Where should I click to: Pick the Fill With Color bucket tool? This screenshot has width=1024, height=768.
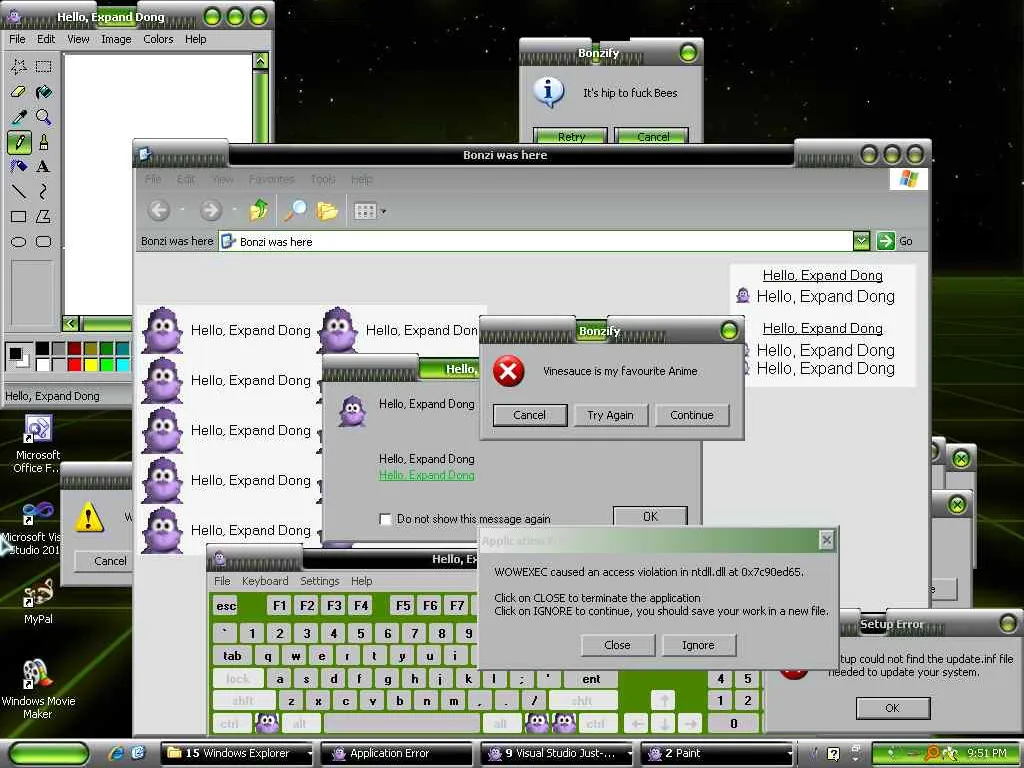44,91
